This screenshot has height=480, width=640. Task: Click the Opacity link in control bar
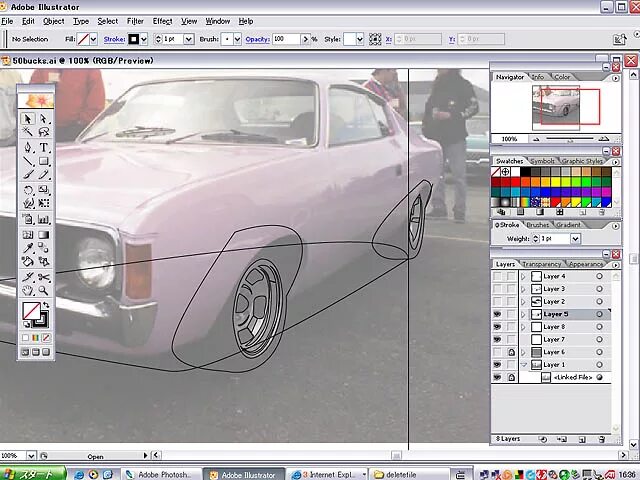pos(257,39)
